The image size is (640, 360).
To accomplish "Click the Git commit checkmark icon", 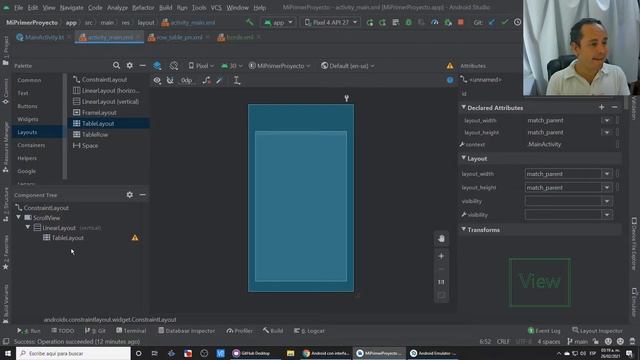I will (505, 22).
